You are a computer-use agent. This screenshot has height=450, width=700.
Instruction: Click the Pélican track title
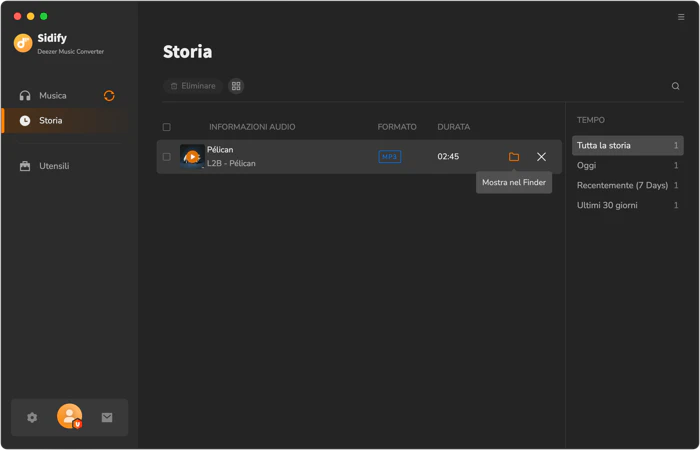[220, 150]
